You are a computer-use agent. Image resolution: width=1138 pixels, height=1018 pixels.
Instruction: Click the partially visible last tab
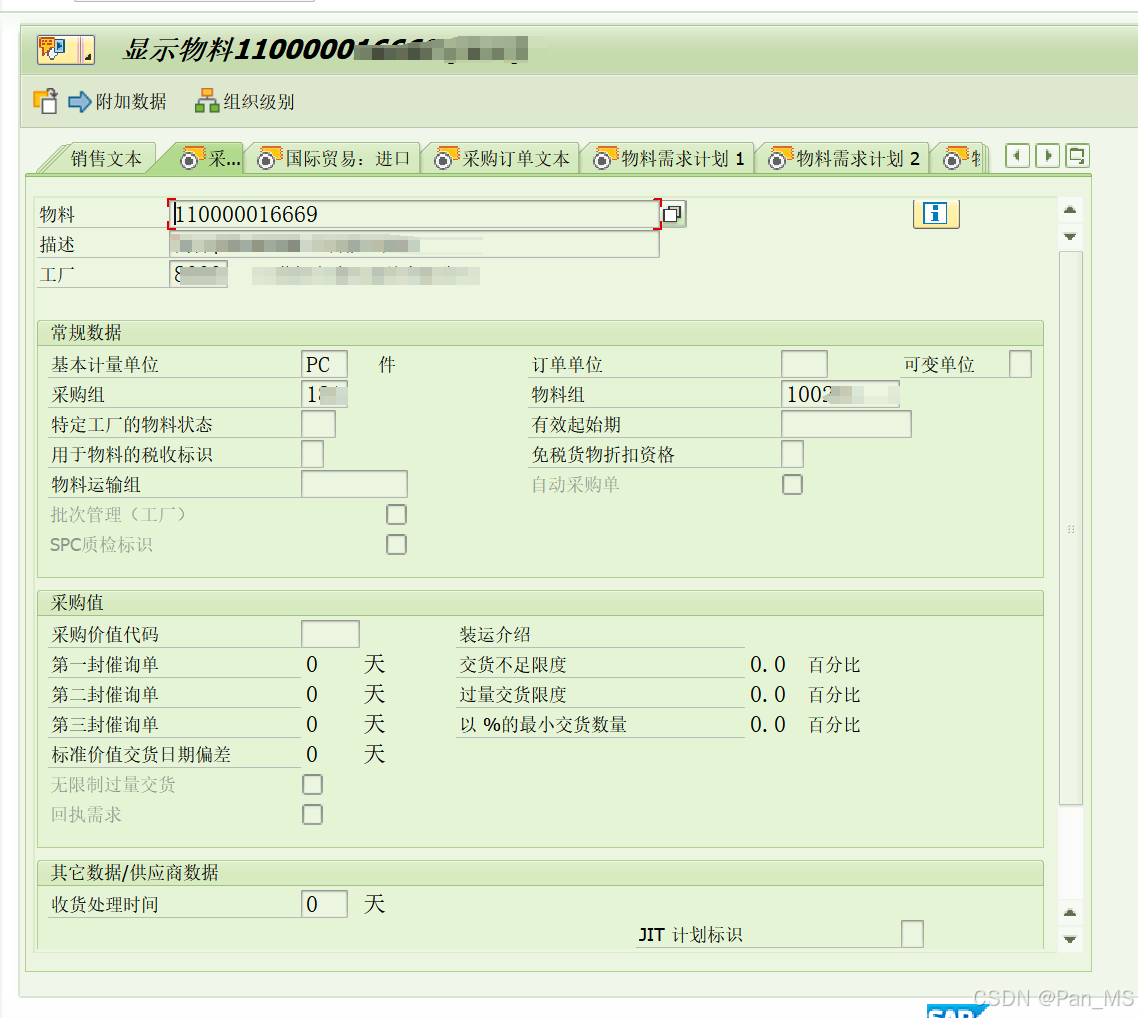pos(962,158)
